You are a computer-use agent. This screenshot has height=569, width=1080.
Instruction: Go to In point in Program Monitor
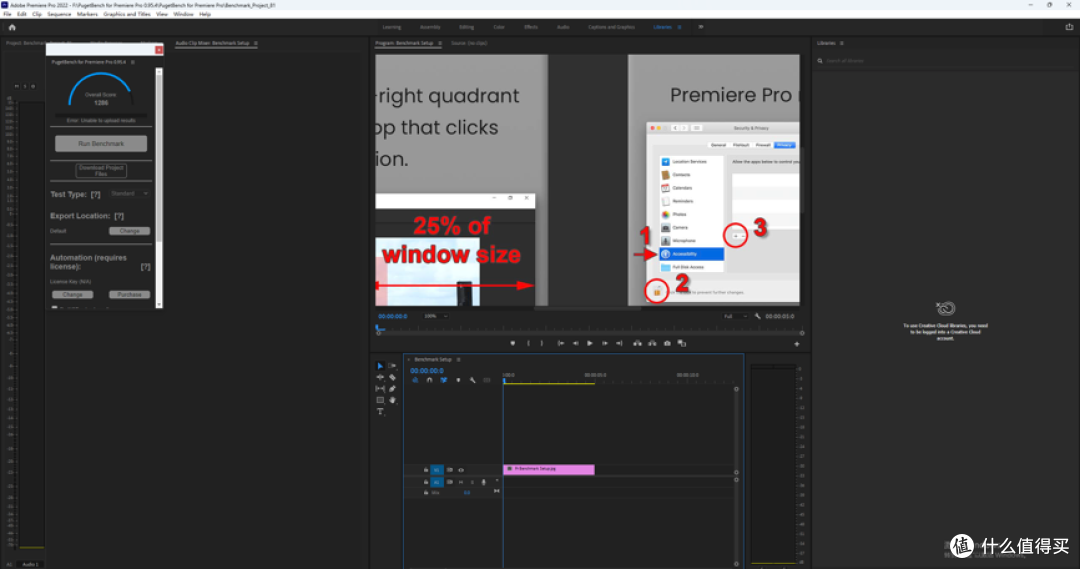coord(561,343)
